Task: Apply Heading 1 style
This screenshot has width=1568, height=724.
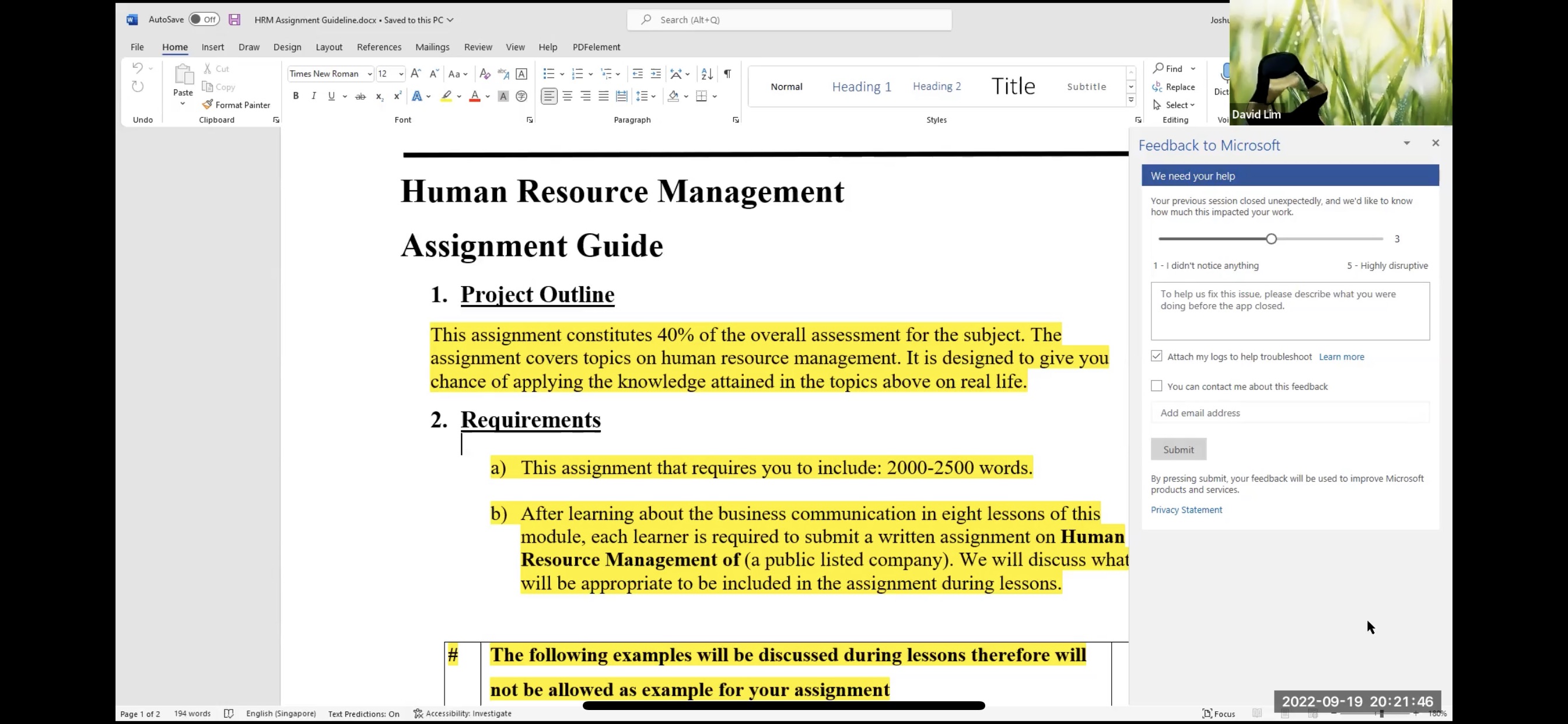Action: point(862,86)
